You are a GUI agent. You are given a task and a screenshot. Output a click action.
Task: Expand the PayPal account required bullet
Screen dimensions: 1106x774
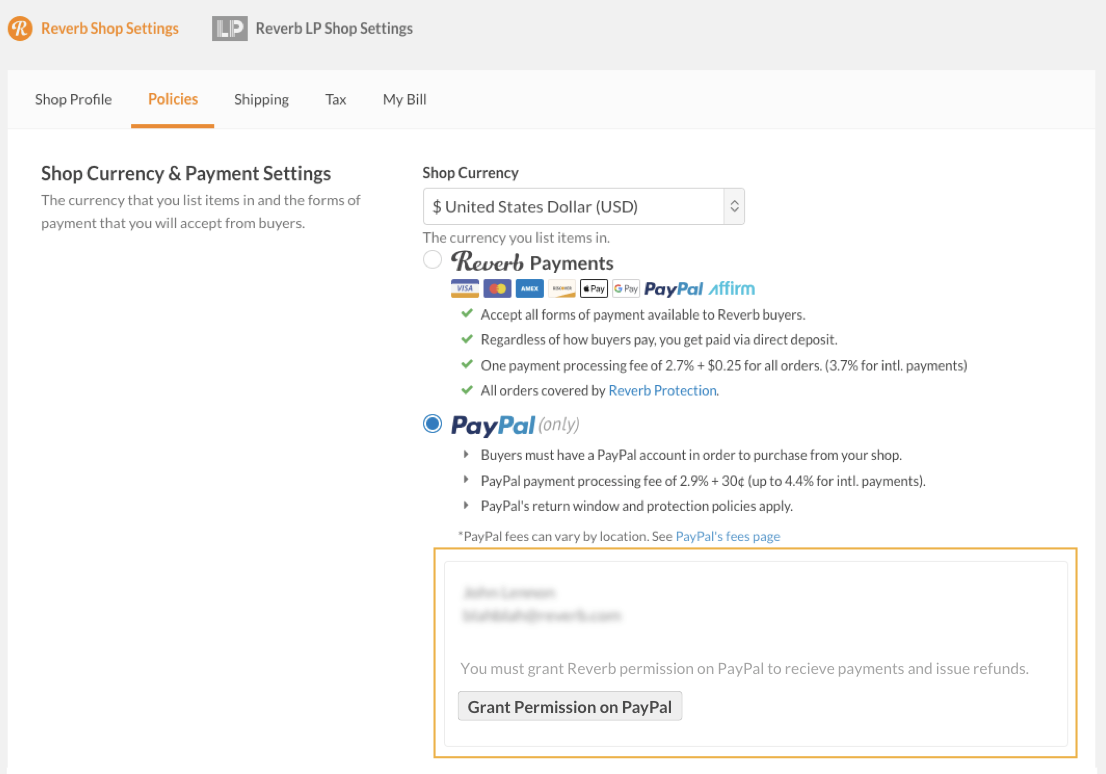tap(466, 455)
